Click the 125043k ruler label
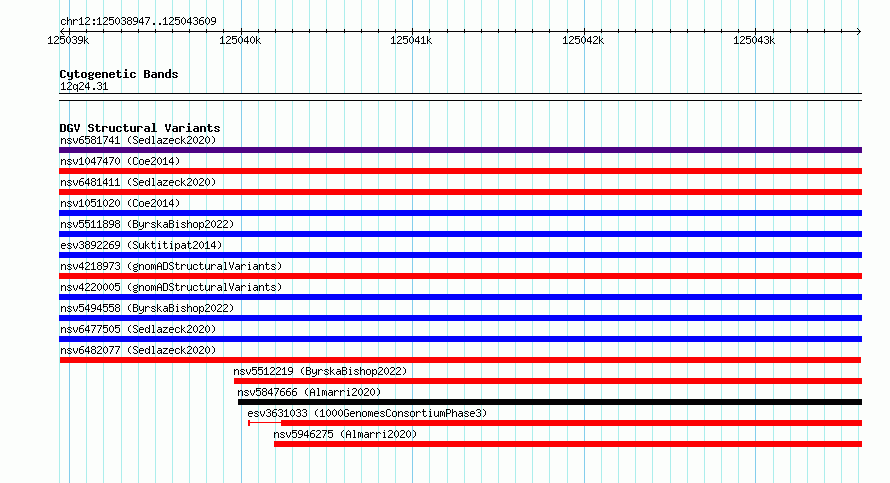This screenshot has width=890, height=483. [x=754, y=40]
